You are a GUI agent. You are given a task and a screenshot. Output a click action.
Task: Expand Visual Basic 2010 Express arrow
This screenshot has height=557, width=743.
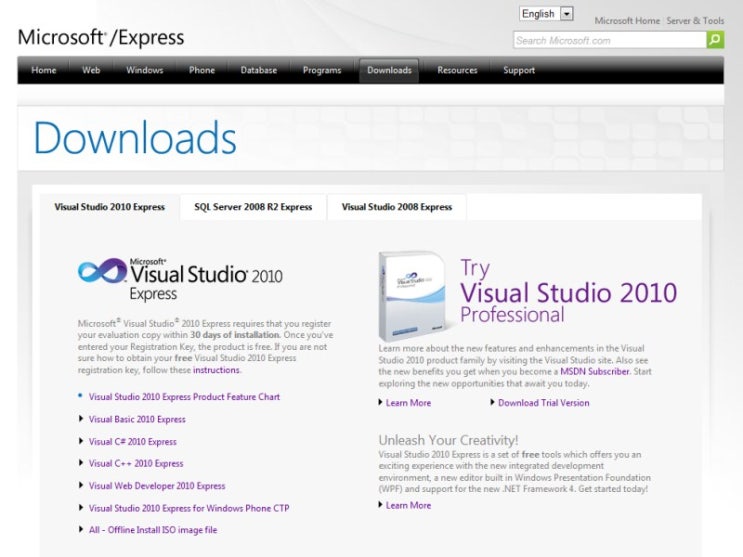[81, 419]
